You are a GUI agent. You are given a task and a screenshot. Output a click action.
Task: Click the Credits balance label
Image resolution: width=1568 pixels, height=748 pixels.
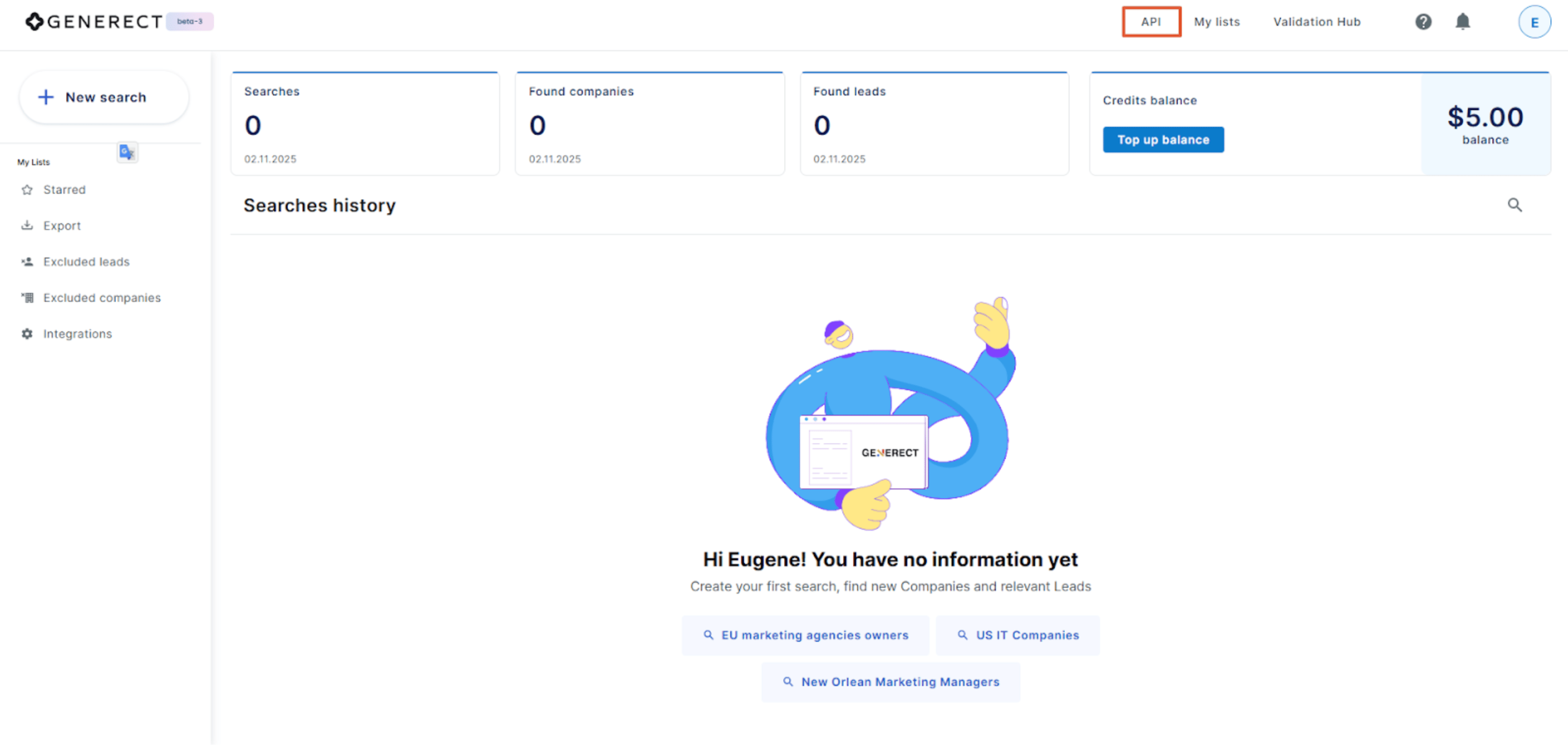point(1149,100)
